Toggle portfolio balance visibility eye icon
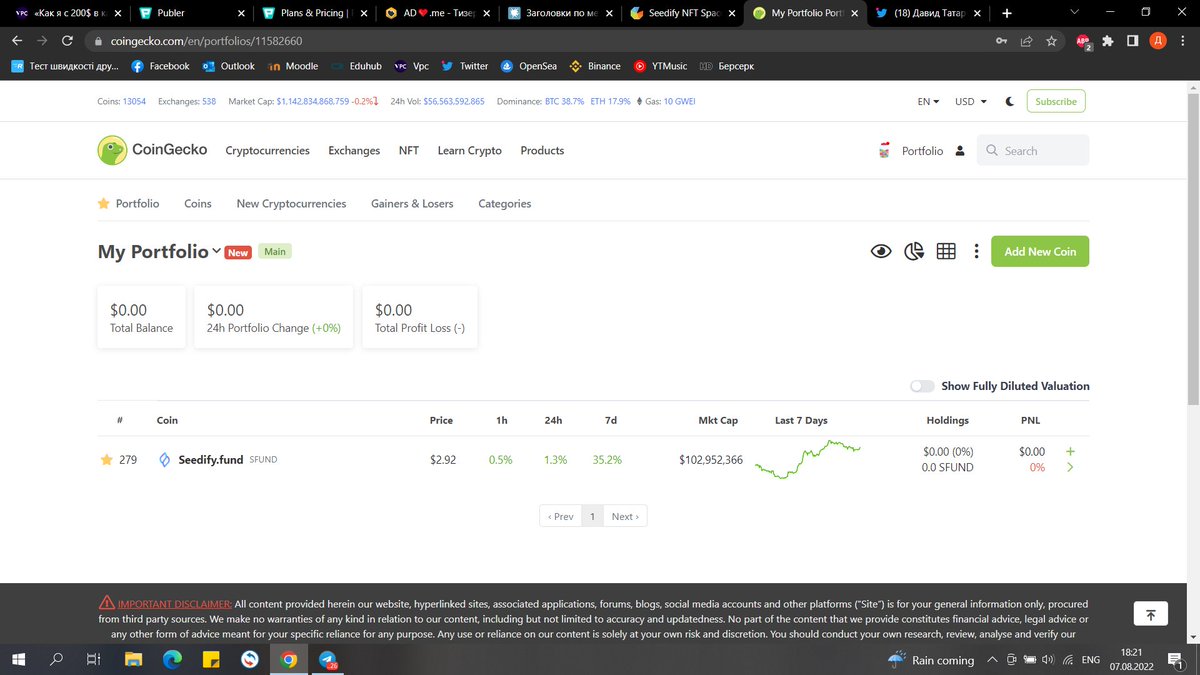The width and height of the screenshot is (1200, 675). (880, 251)
